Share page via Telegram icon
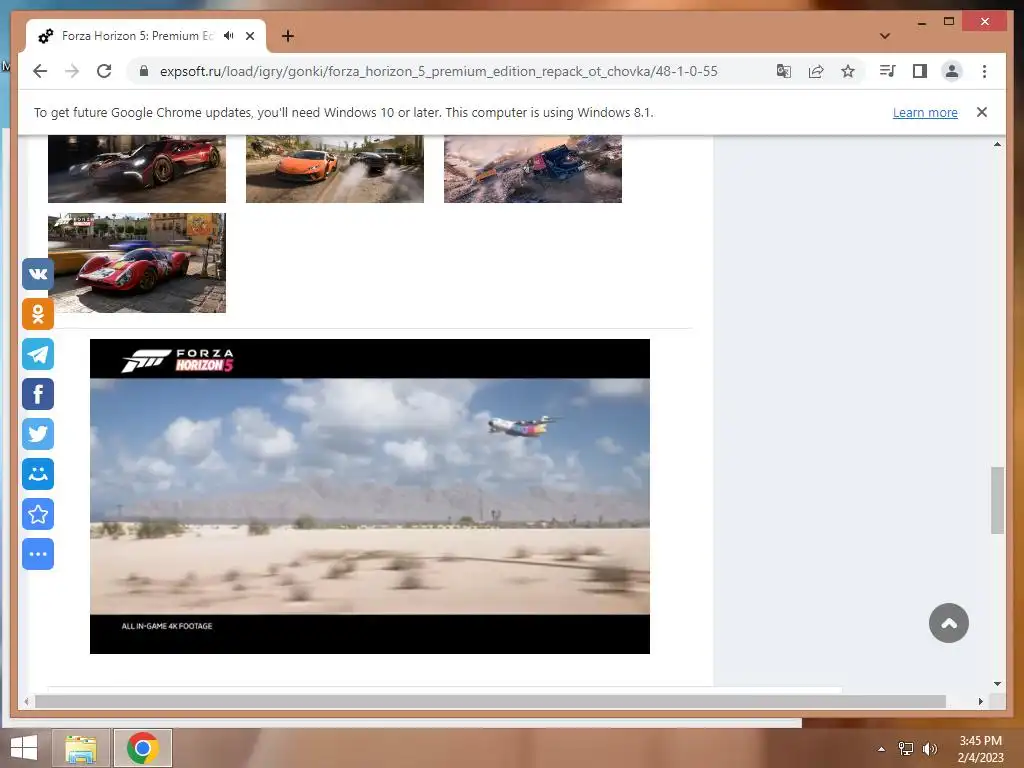The width and height of the screenshot is (1024, 768). (x=38, y=354)
